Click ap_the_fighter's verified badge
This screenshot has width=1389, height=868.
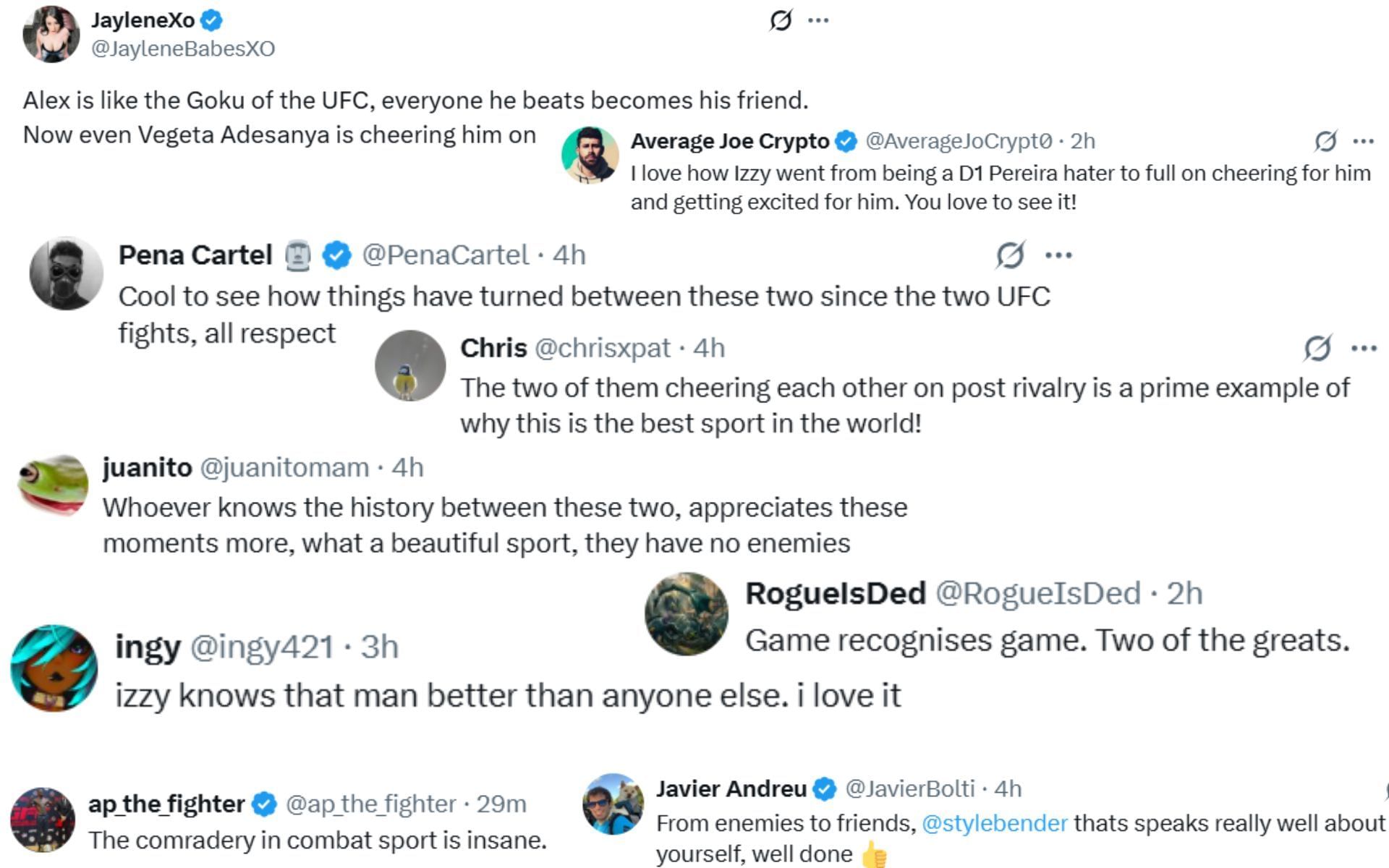(264, 804)
